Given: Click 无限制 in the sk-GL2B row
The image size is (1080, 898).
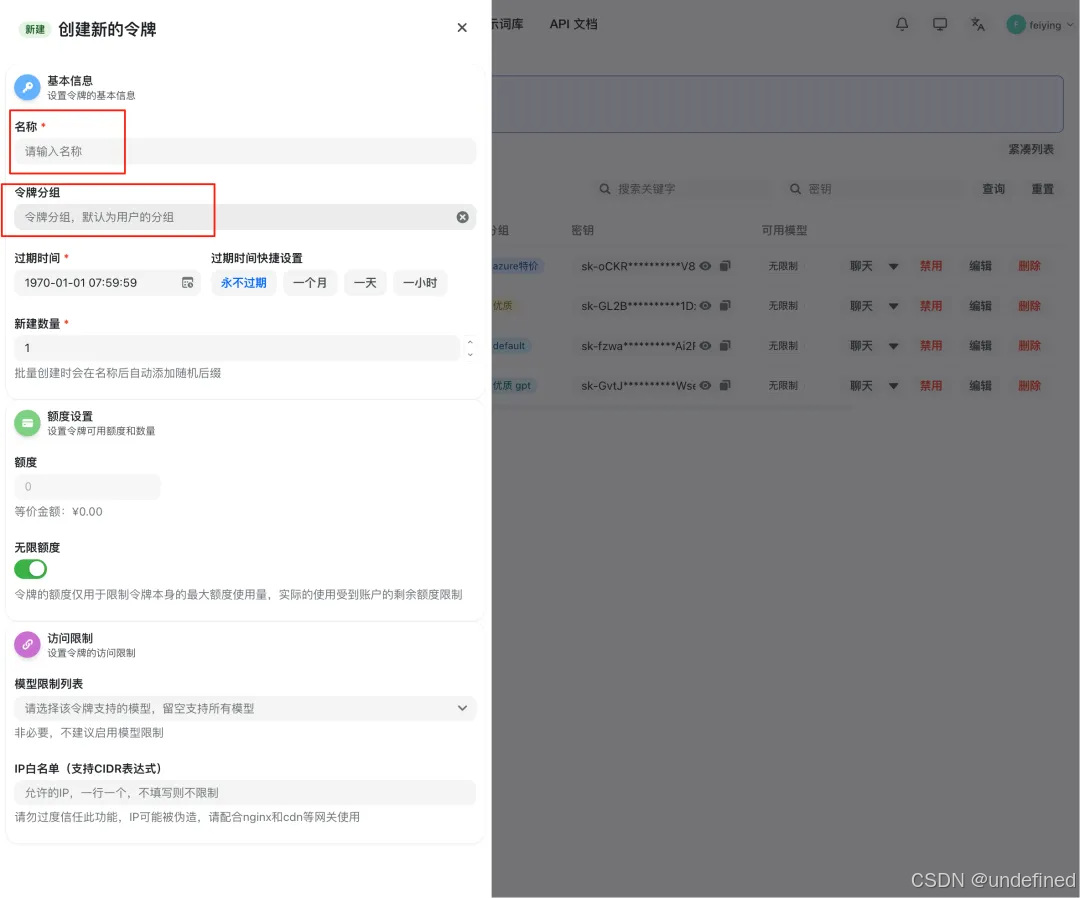Looking at the screenshot, I should pos(783,306).
